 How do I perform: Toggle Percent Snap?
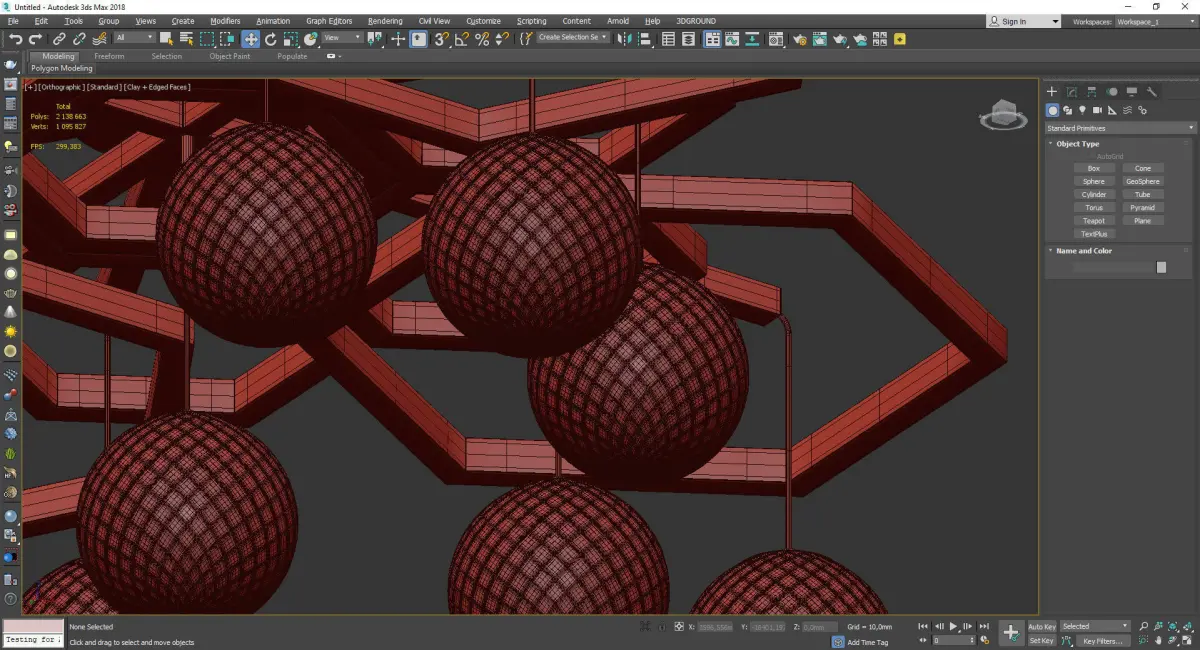(483, 39)
